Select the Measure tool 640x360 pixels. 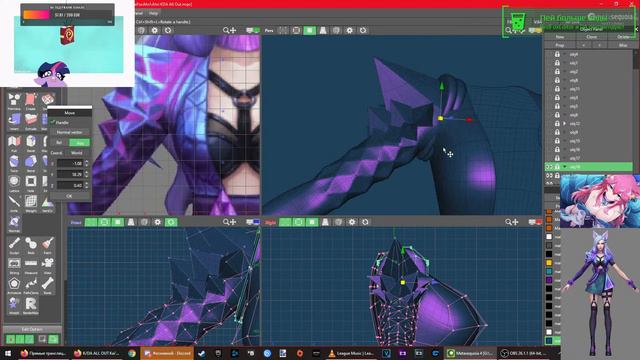[x=31, y=265]
